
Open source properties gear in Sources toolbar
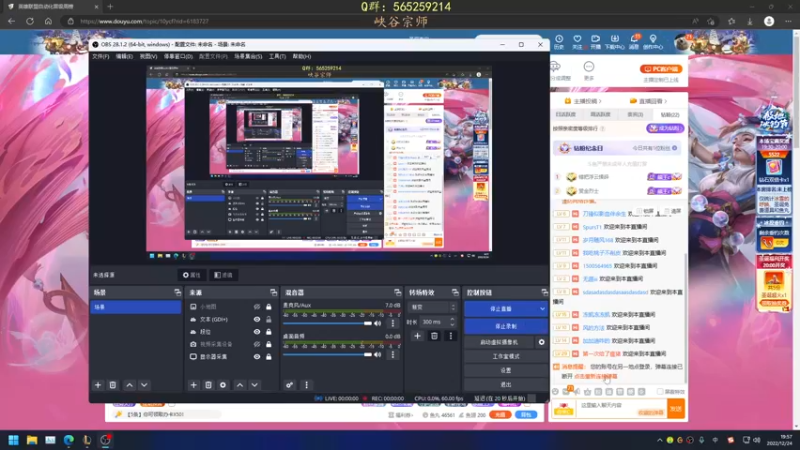click(223, 385)
